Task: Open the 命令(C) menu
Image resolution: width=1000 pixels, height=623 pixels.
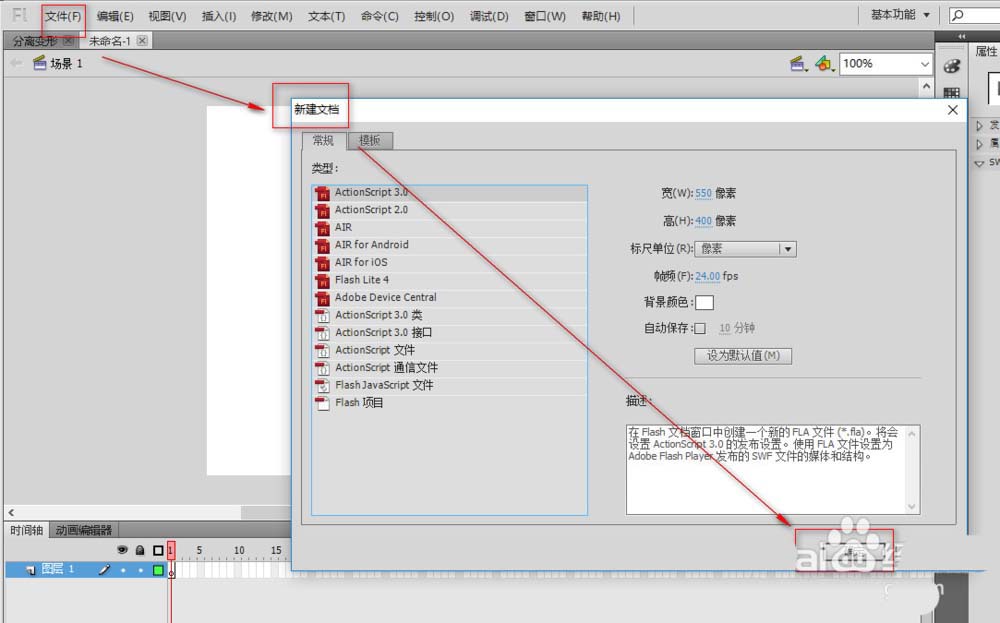Action: pos(379,16)
